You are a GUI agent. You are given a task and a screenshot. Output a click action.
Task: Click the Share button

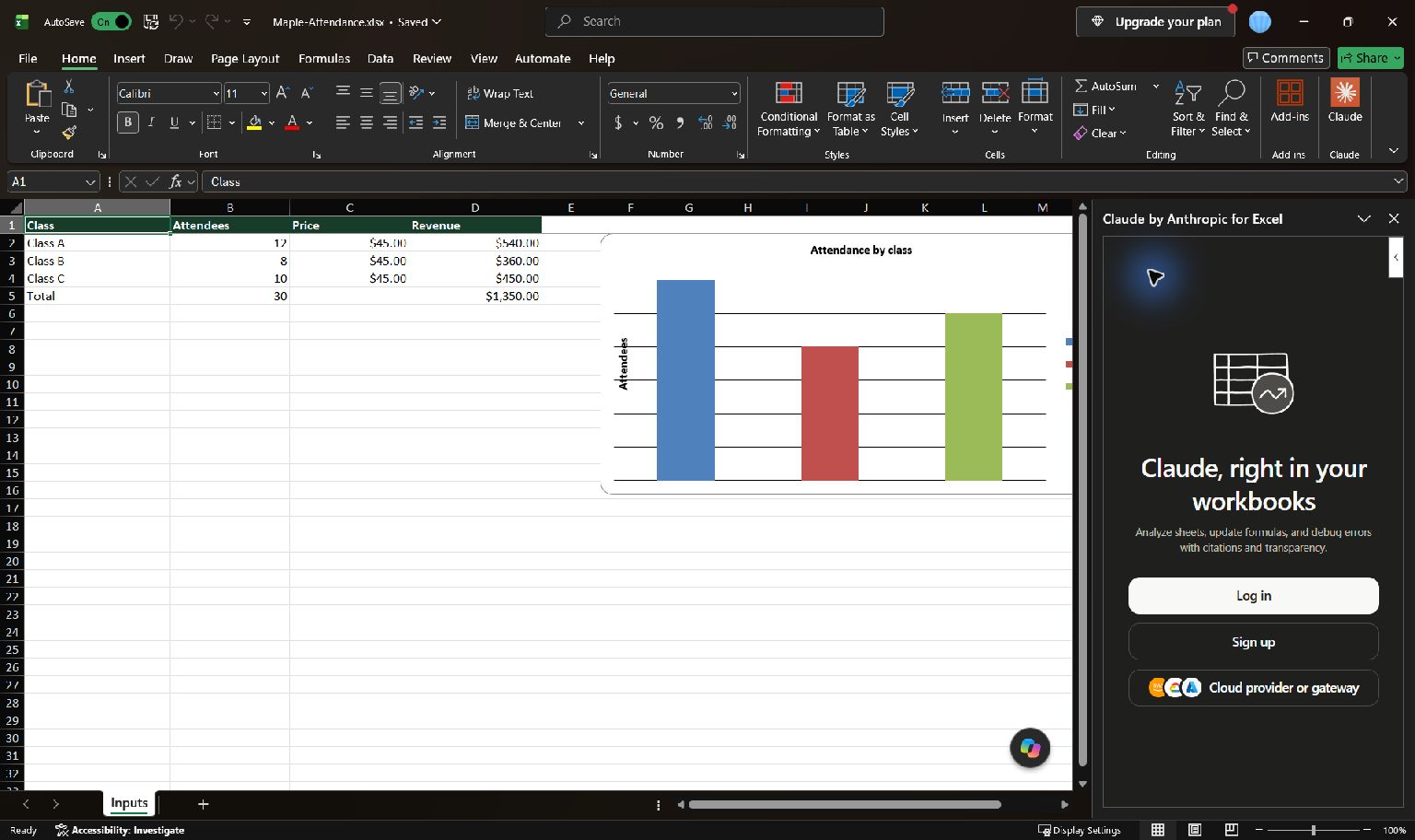[1371, 58]
